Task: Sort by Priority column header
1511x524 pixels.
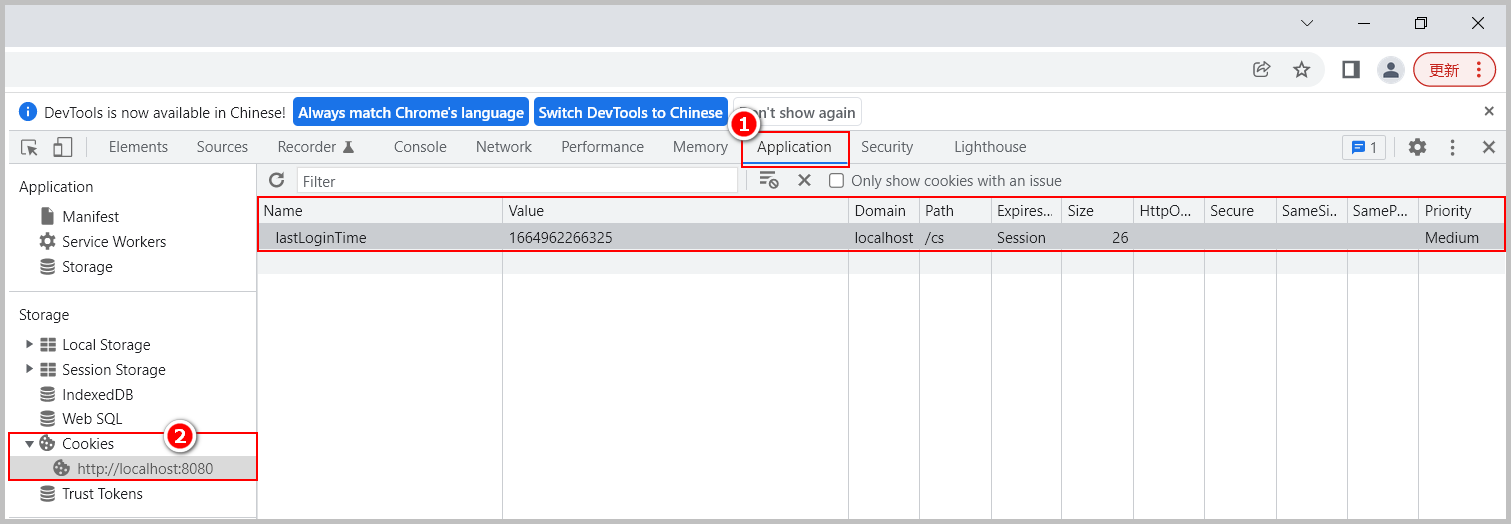Action: [x=1462, y=211]
